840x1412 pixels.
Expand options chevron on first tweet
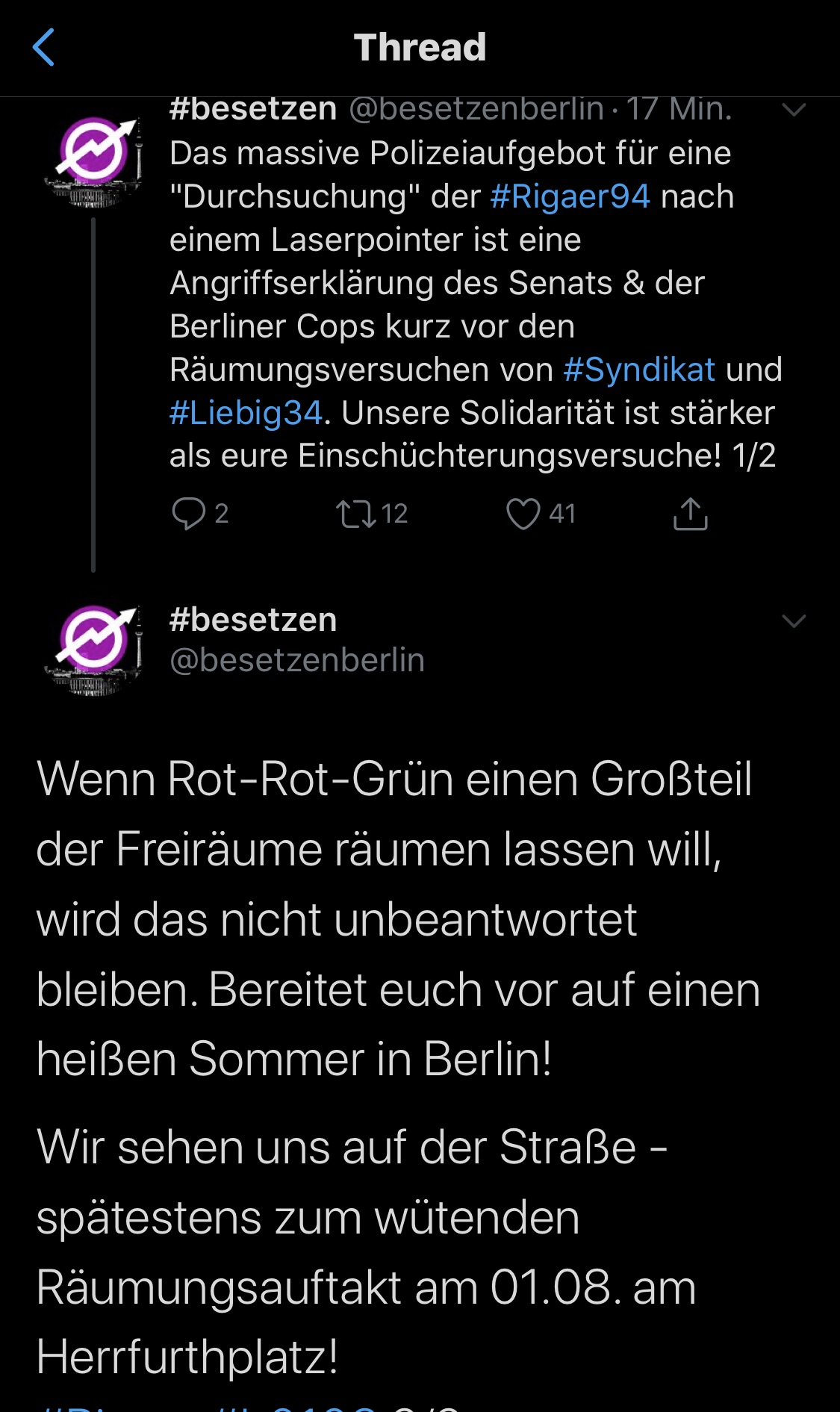point(793,111)
